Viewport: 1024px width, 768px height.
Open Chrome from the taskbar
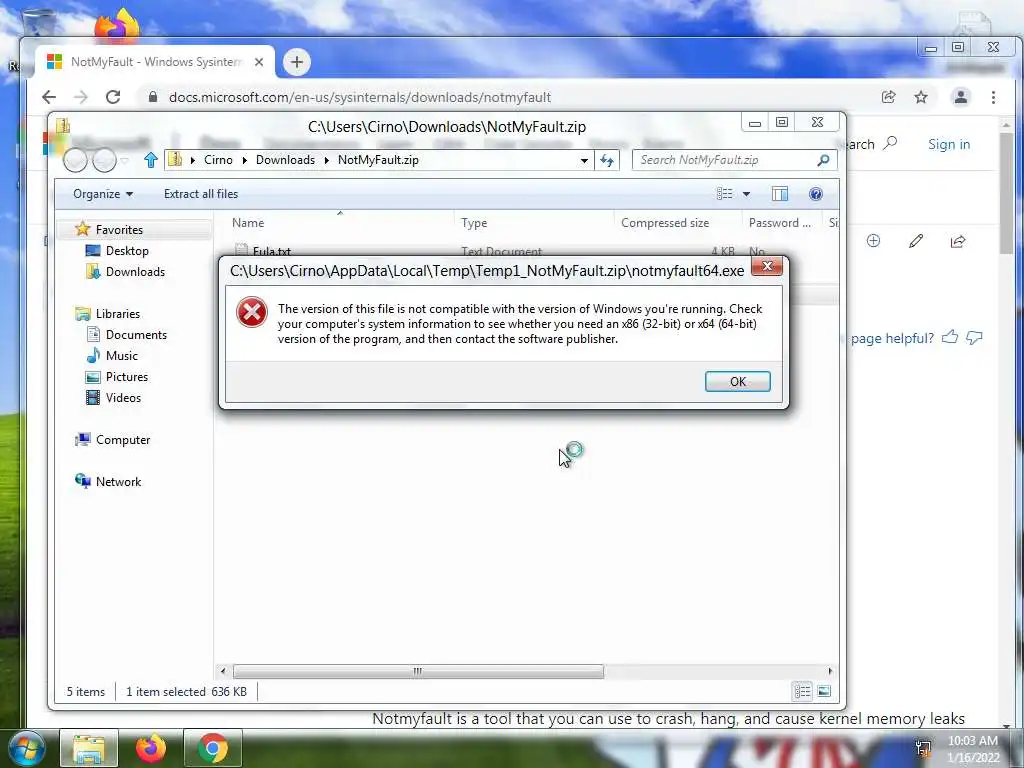[x=213, y=748]
